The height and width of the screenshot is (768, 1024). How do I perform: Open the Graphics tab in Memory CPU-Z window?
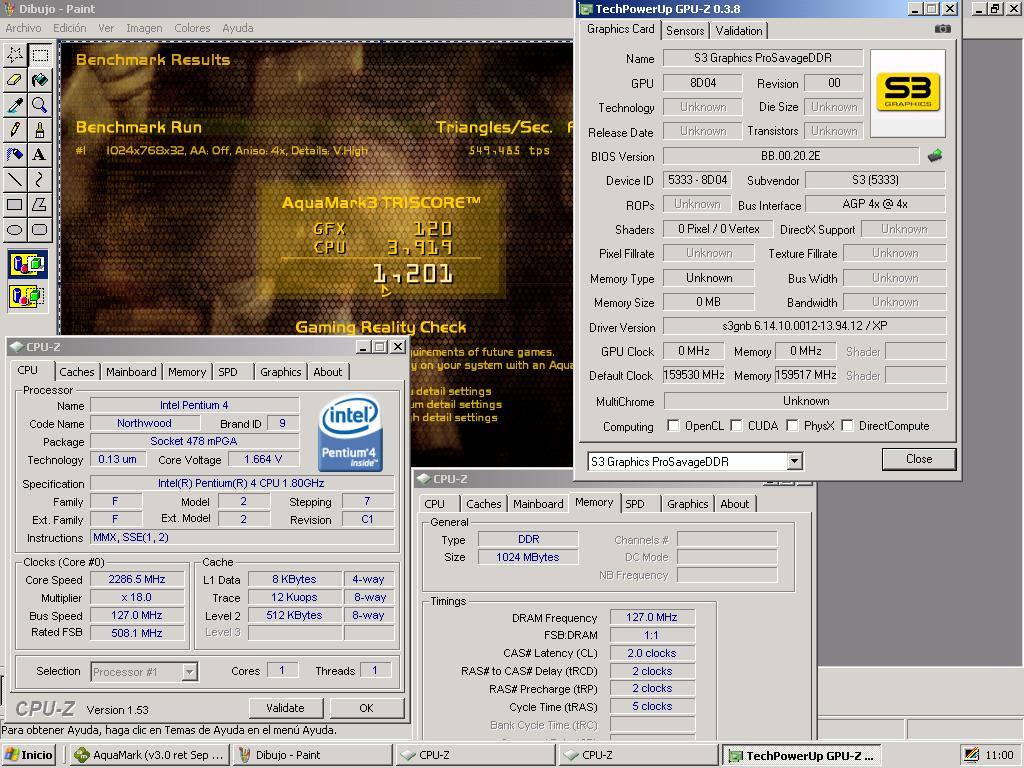688,504
